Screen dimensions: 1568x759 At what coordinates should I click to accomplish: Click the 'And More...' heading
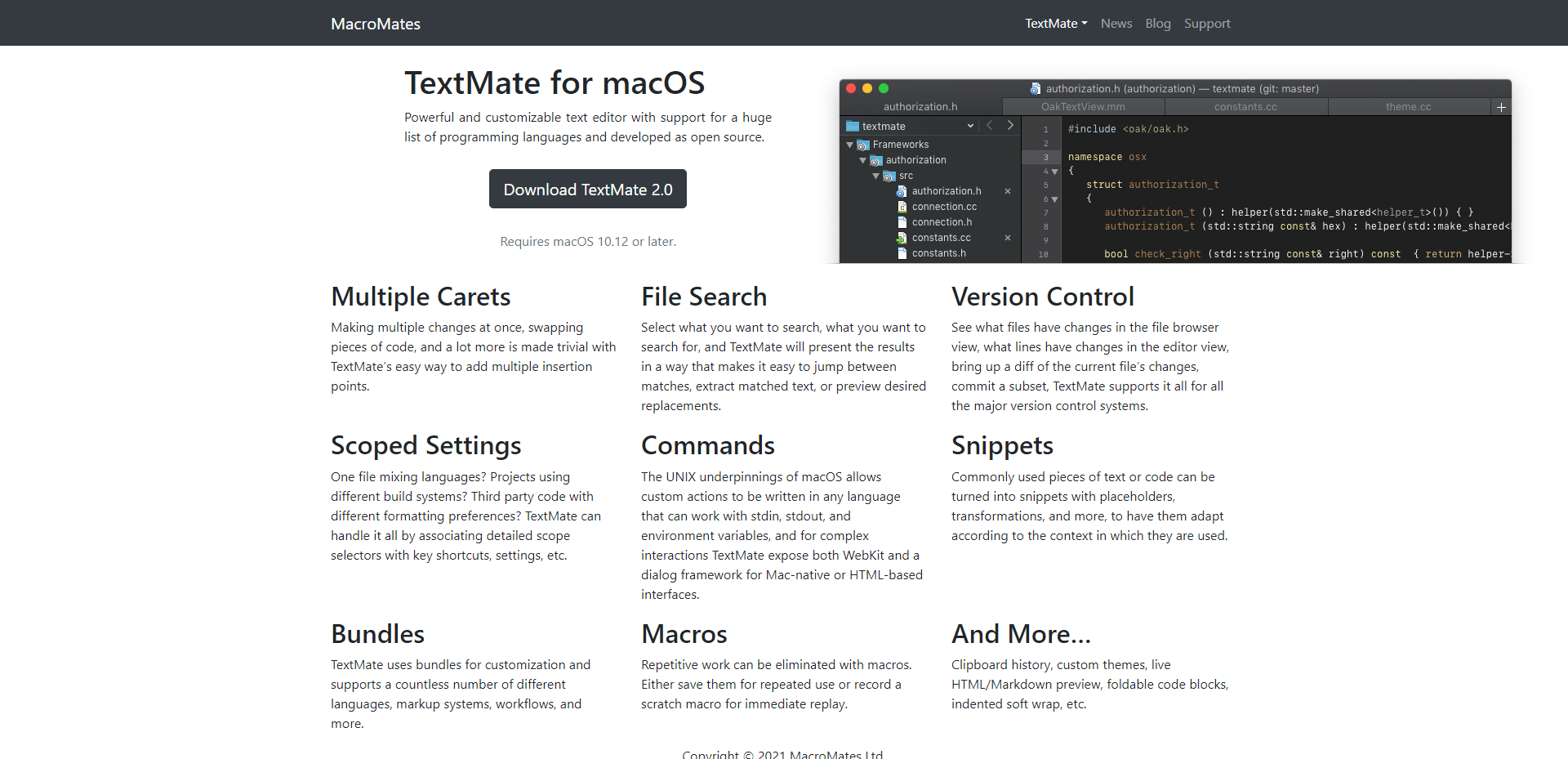[x=1021, y=634]
